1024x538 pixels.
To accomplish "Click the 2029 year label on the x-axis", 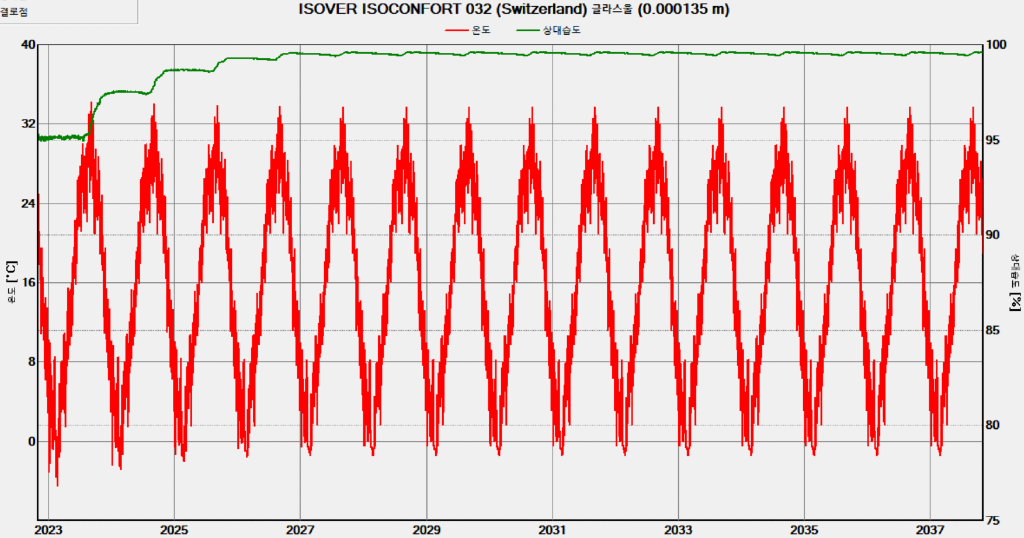I will (x=426, y=529).
